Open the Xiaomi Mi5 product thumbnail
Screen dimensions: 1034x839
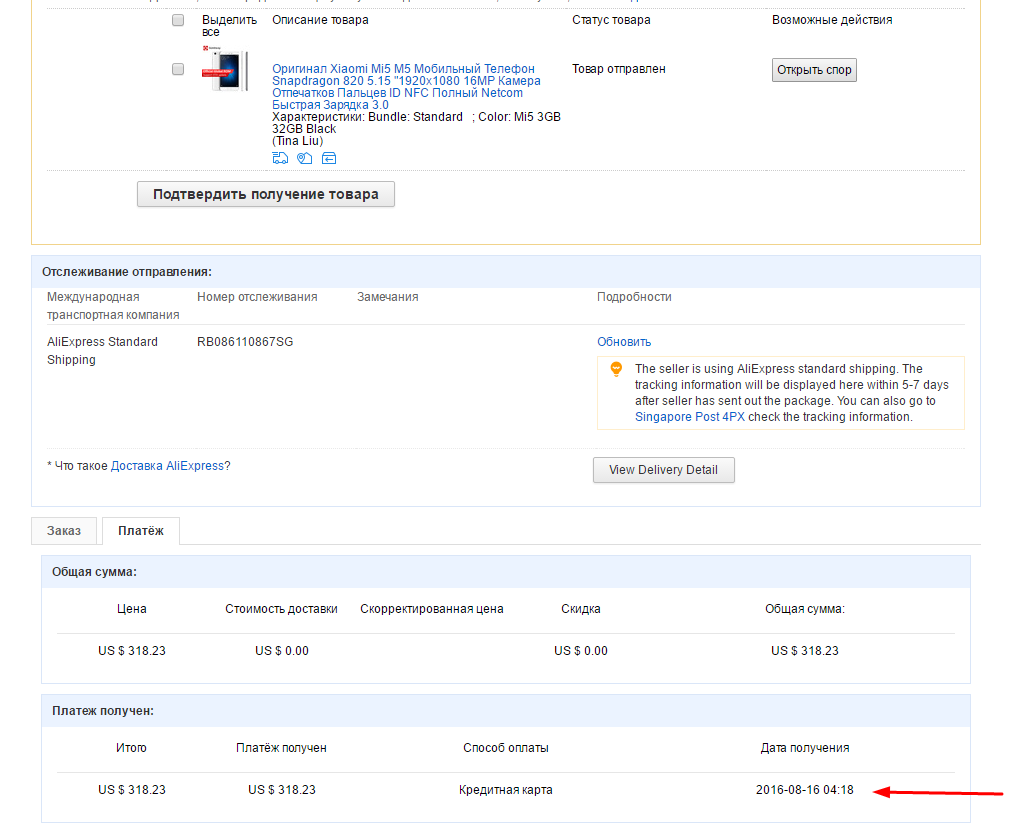point(225,69)
